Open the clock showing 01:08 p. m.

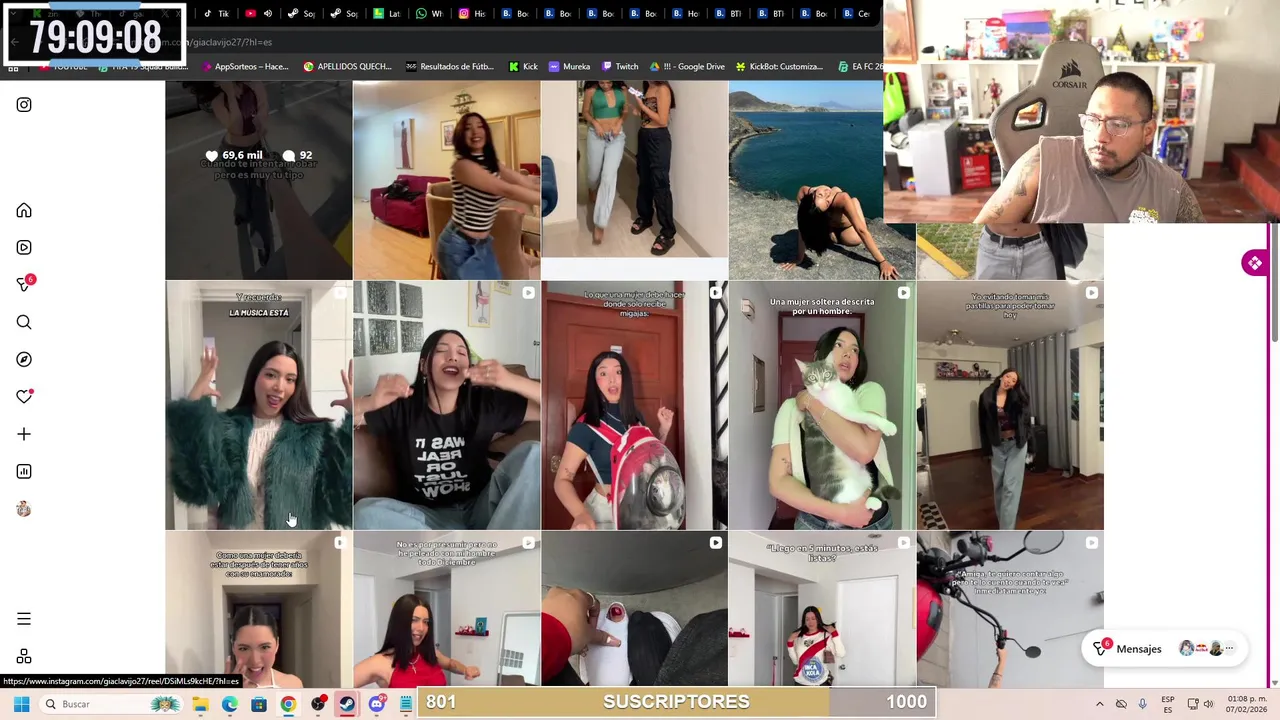(1249, 705)
